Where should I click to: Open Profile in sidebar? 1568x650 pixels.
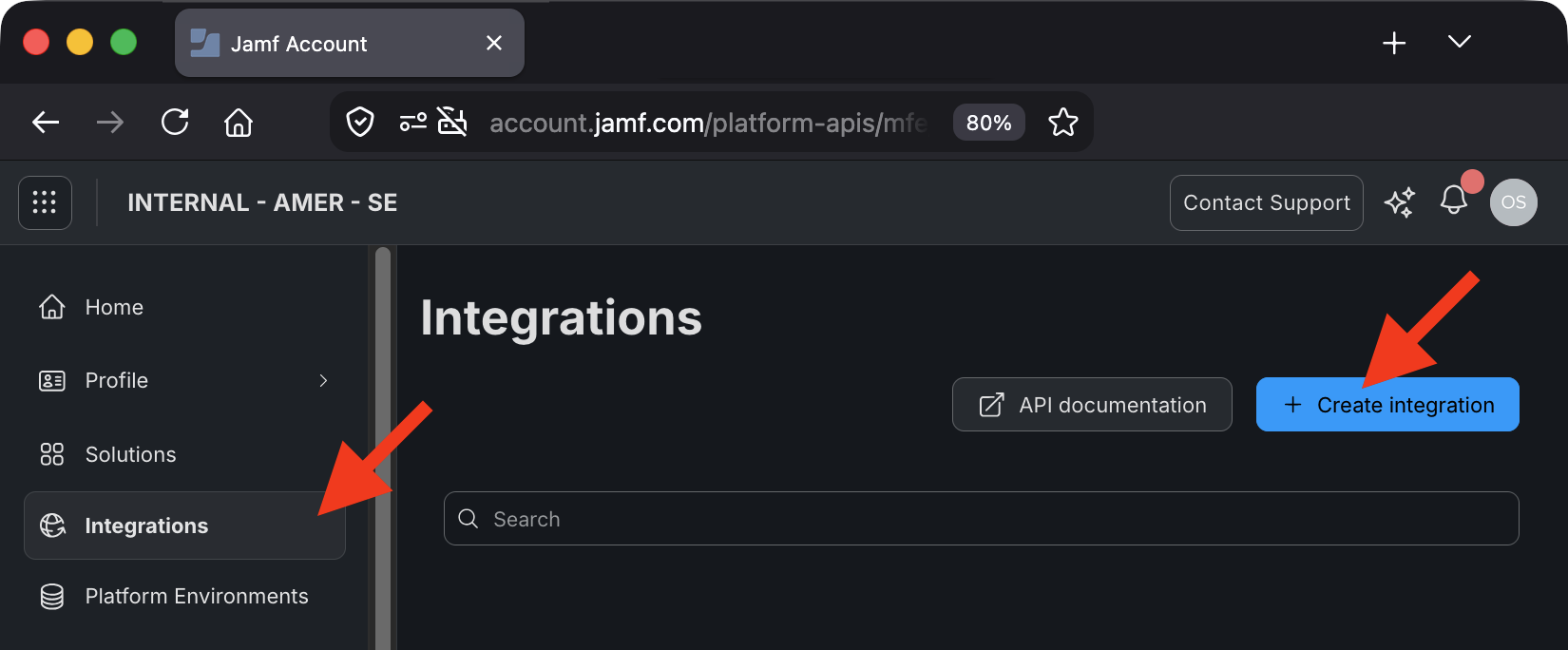click(184, 380)
